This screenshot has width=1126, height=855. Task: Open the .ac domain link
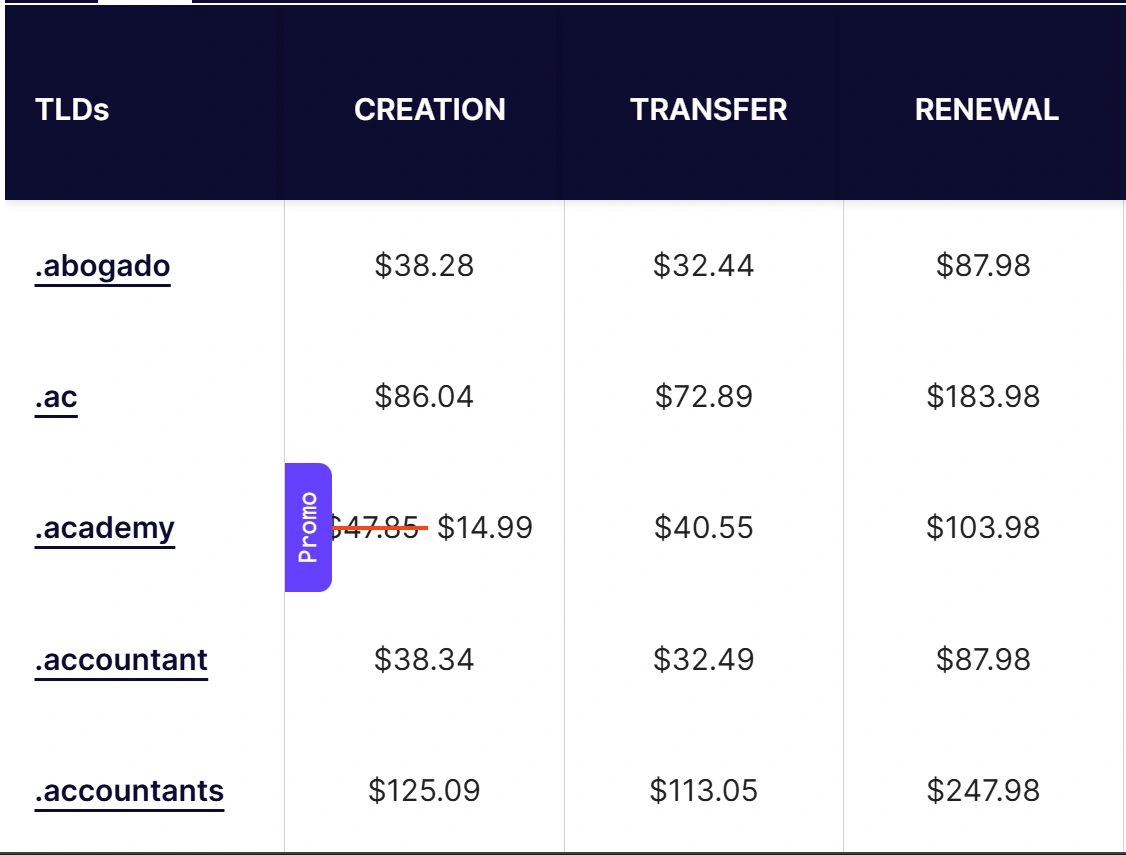coord(56,398)
